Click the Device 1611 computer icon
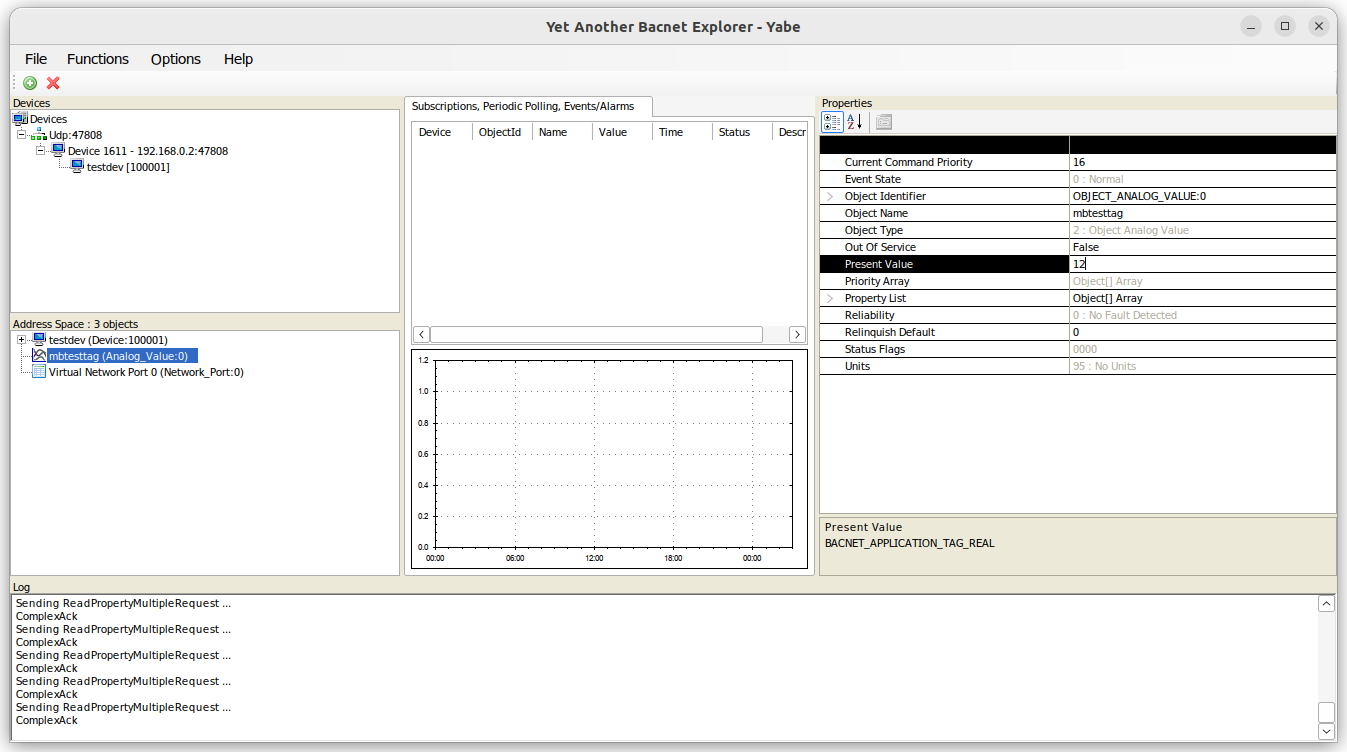 (59, 151)
